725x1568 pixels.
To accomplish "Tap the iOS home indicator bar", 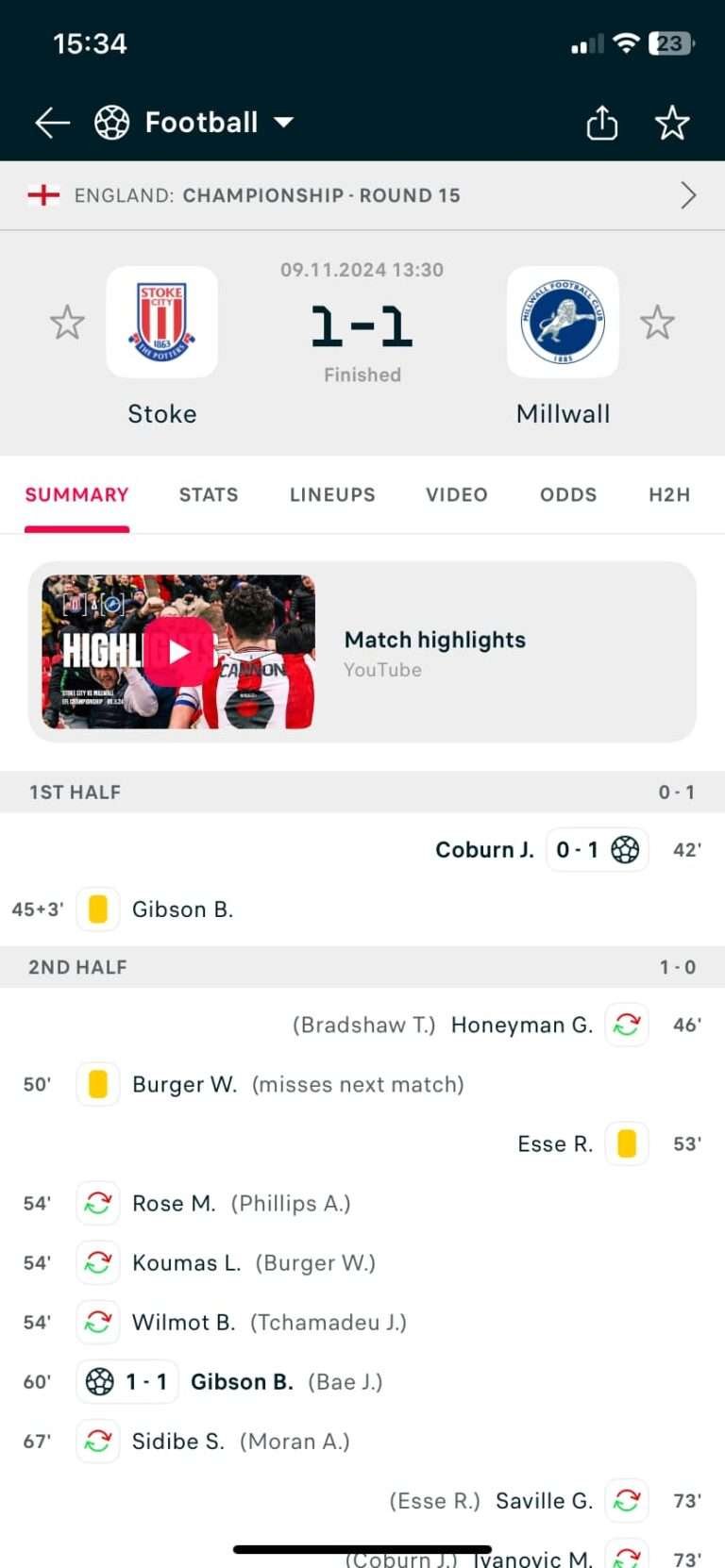I will (x=362, y=1549).
